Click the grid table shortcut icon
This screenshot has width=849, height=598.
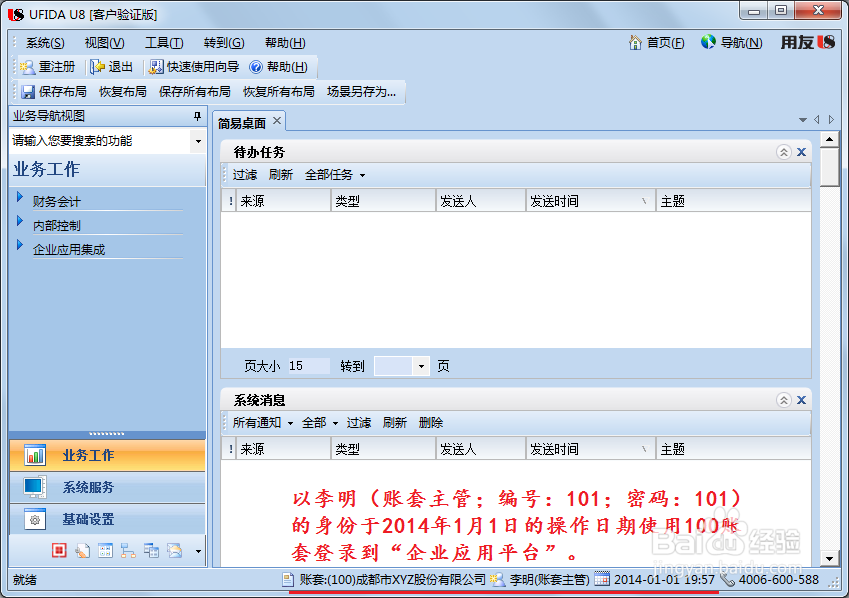[x=106, y=551]
